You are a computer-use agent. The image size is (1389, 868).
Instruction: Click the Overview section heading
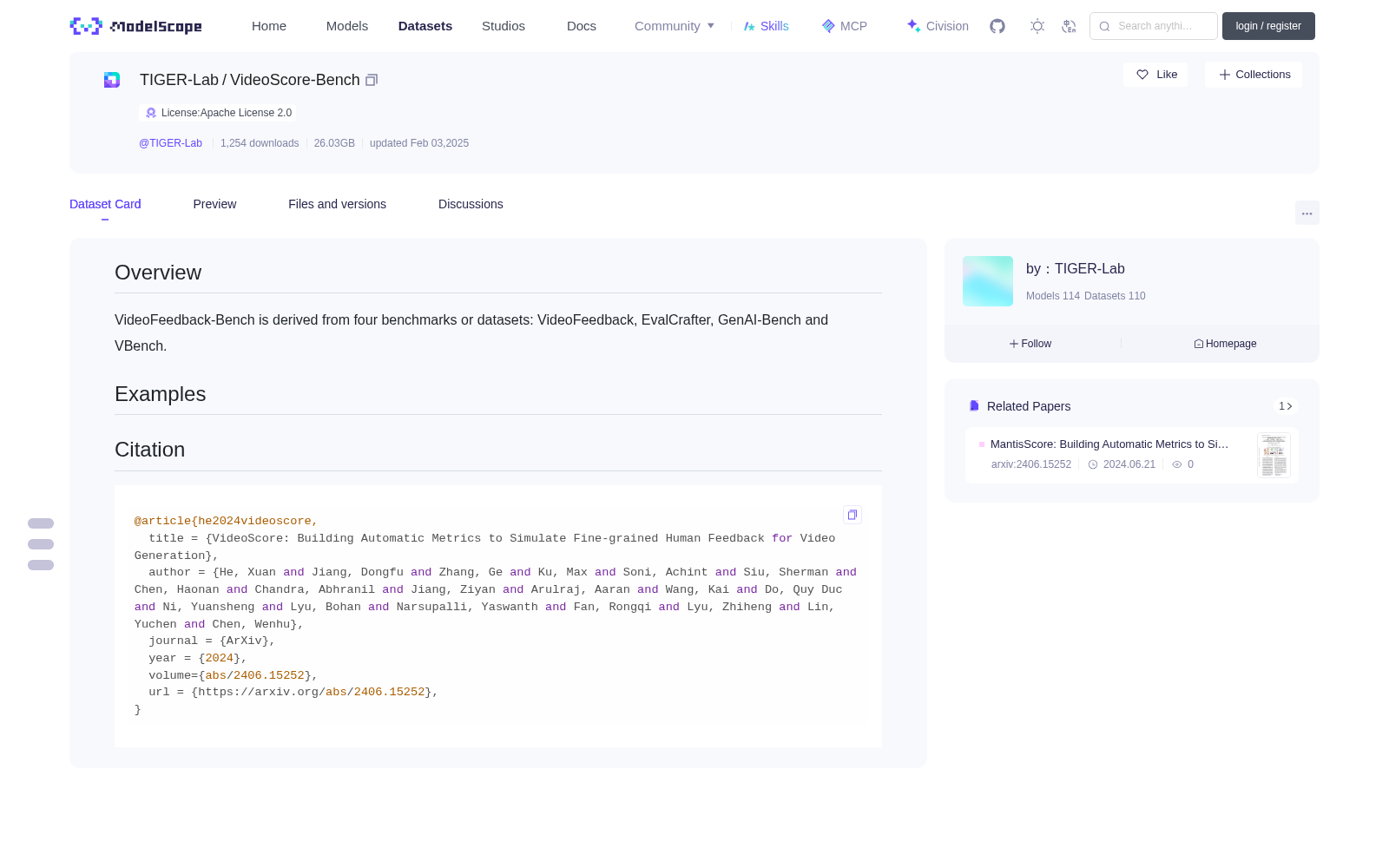pyautogui.click(x=158, y=273)
